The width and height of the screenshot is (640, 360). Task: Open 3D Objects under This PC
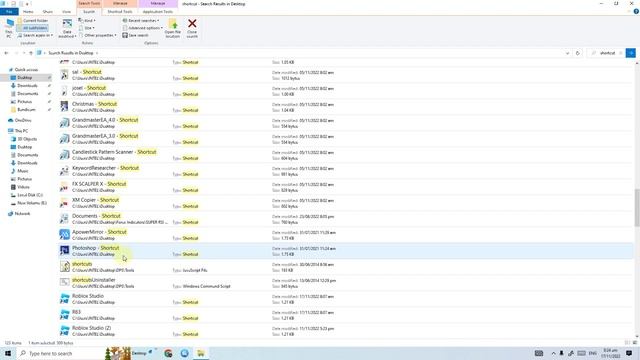coord(27,139)
